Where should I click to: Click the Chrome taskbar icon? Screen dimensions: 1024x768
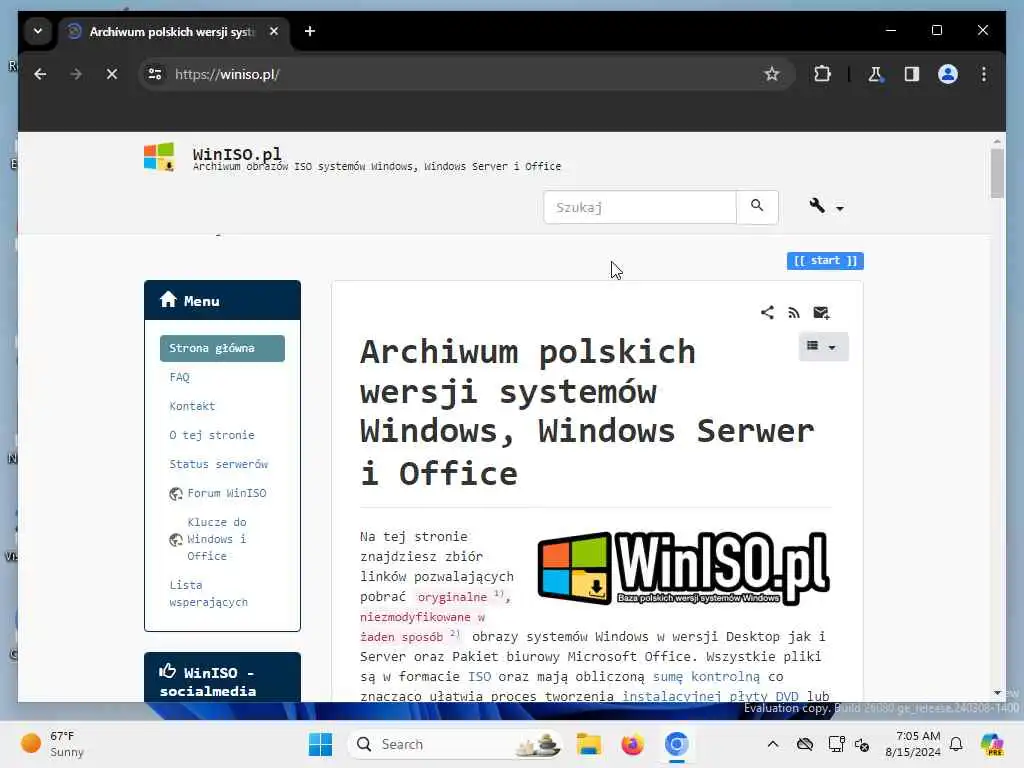(x=677, y=744)
